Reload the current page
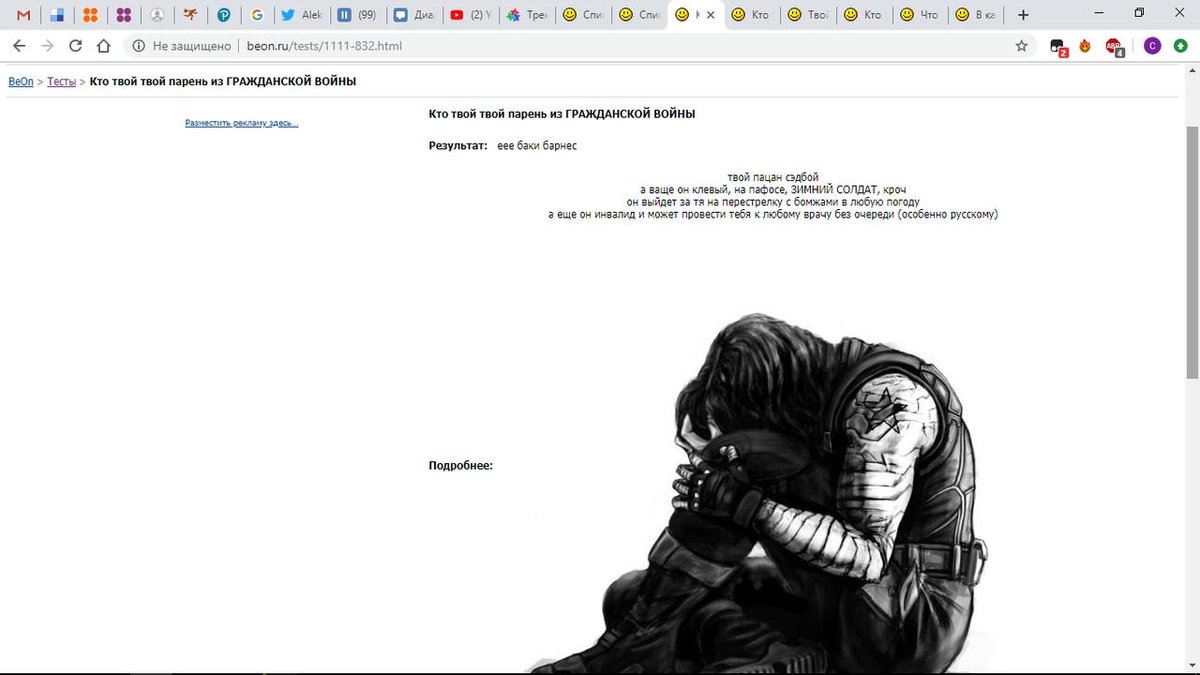The height and width of the screenshot is (675, 1200). 75,46
